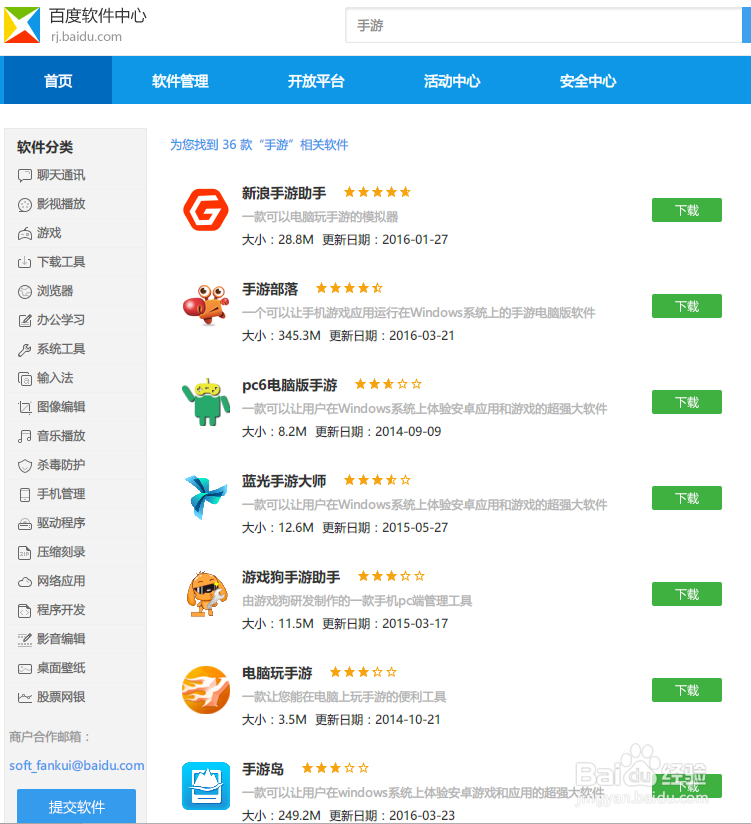Open the 新浪手游助手 title link
Screen dimensions: 751x824
coord(284,193)
